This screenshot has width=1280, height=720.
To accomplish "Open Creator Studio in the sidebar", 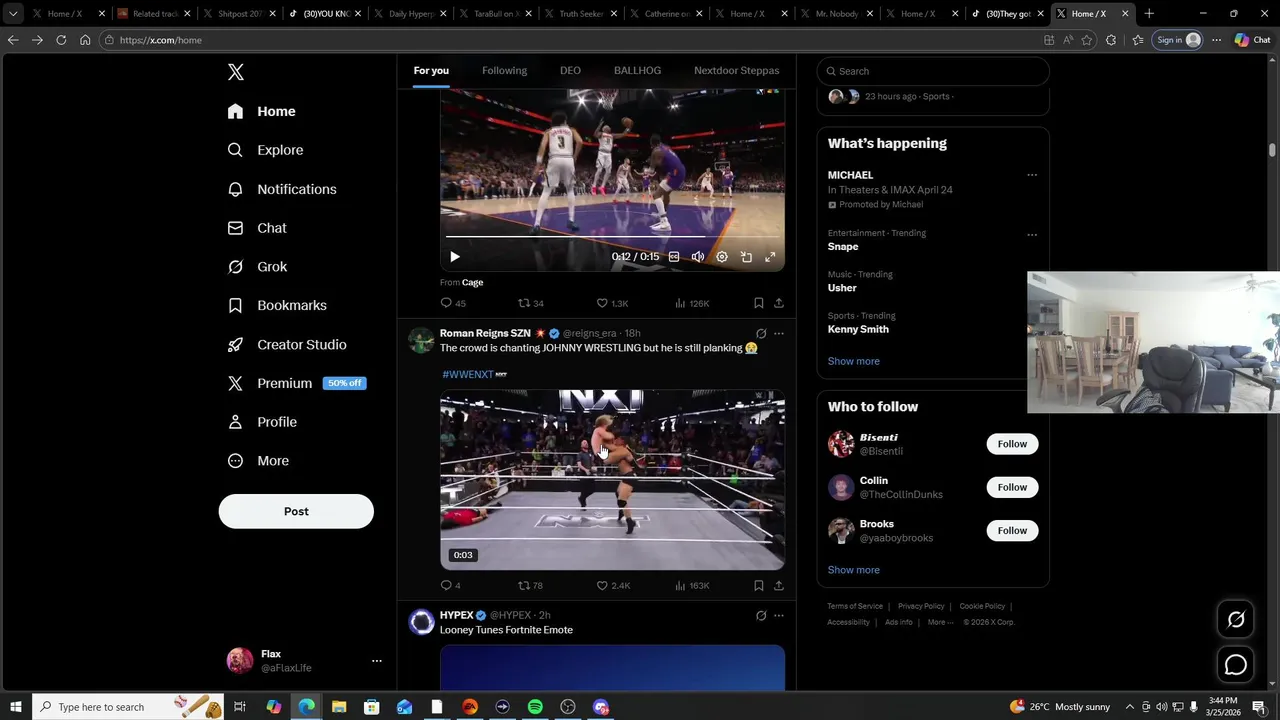I will coord(287,344).
